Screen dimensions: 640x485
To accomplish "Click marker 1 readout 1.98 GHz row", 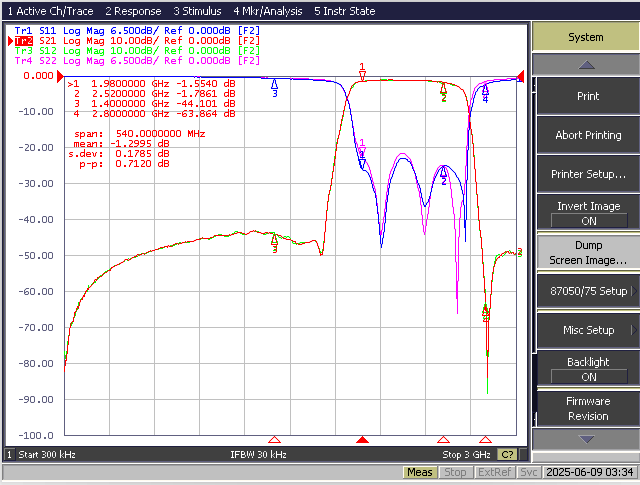I will click(x=151, y=84).
